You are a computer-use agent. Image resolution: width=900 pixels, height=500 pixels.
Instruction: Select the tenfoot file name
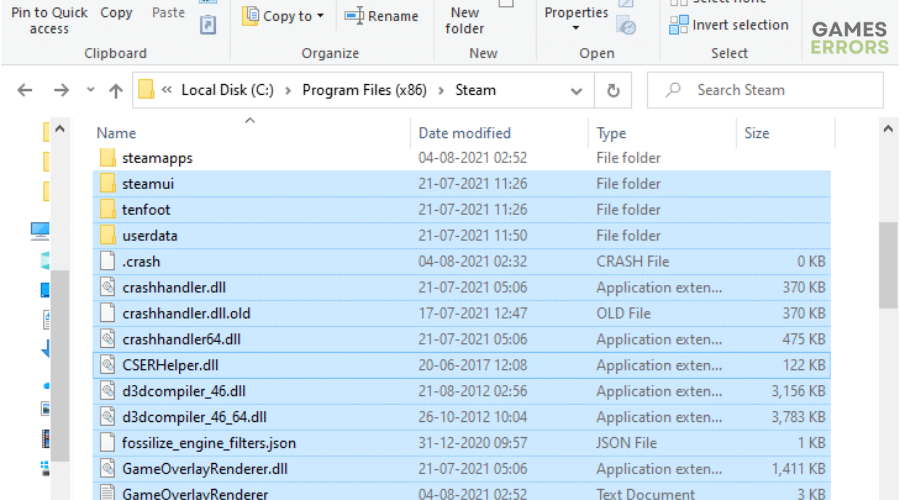coord(146,210)
